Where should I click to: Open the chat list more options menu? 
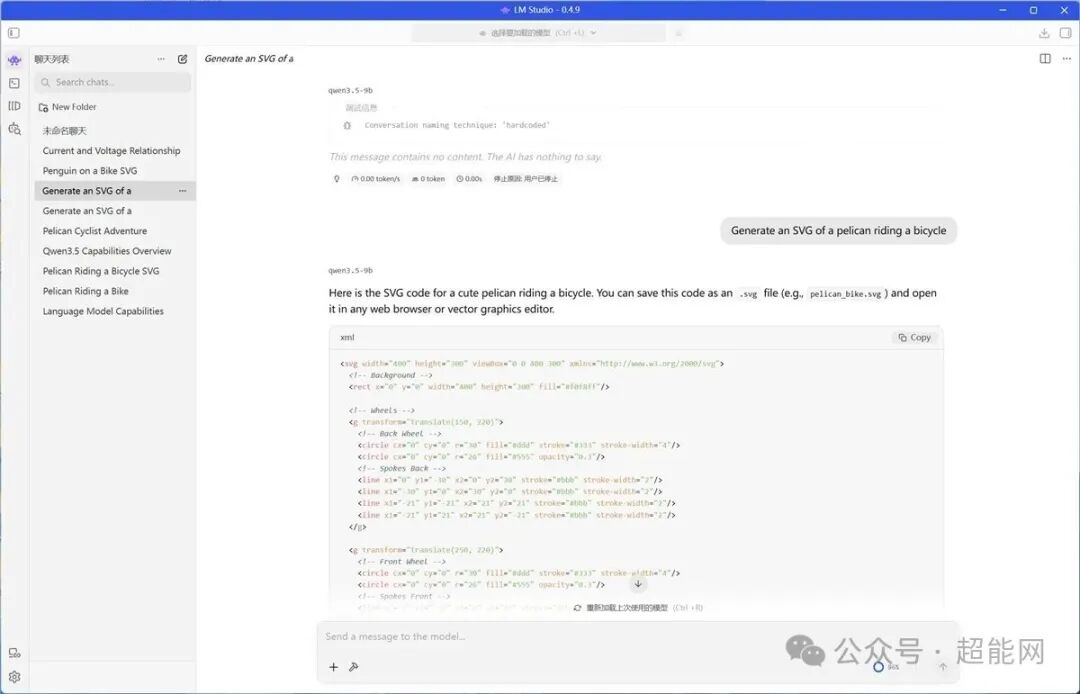click(x=161, y=59)
